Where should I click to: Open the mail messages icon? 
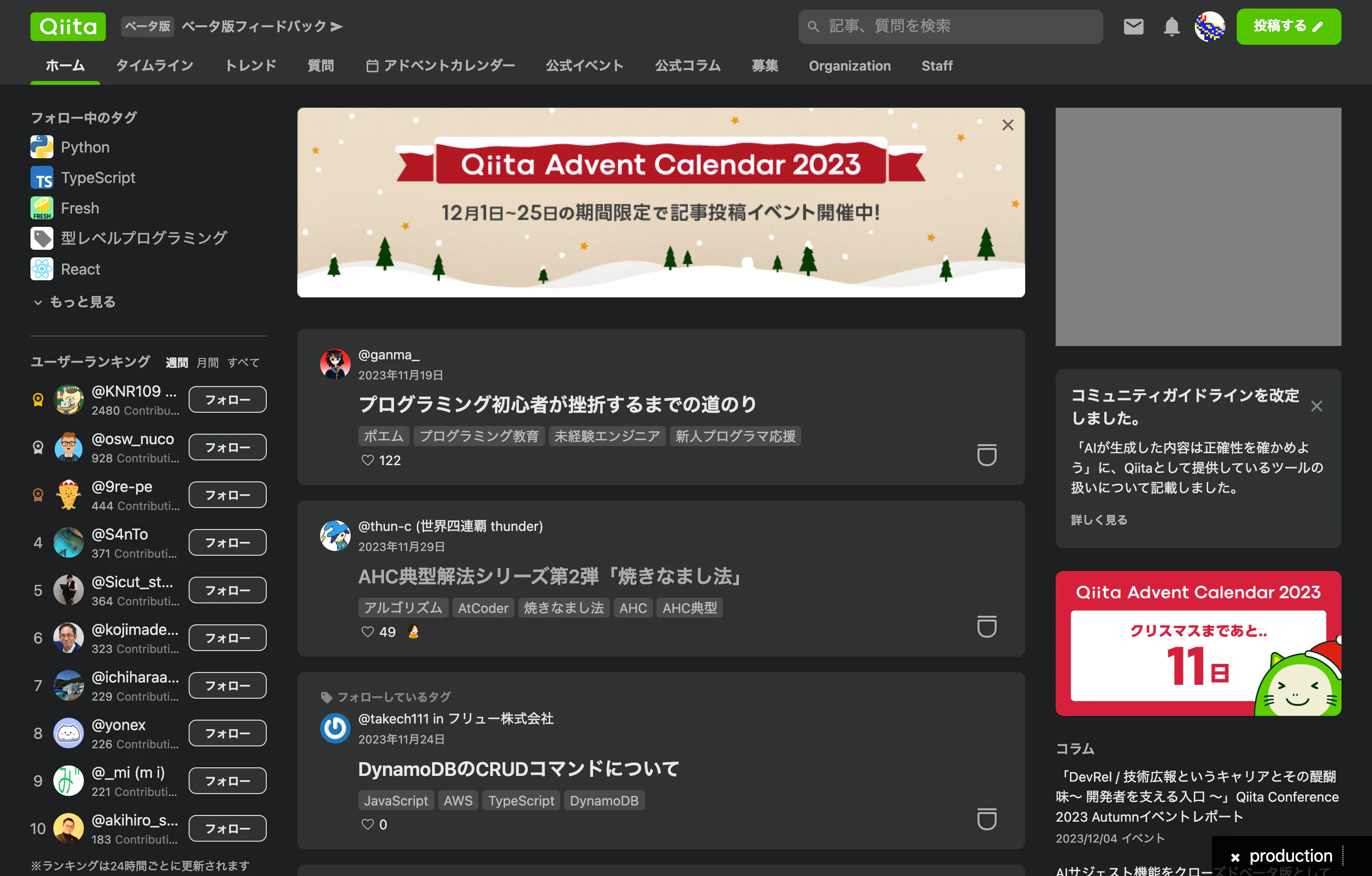pos(1133,26)
